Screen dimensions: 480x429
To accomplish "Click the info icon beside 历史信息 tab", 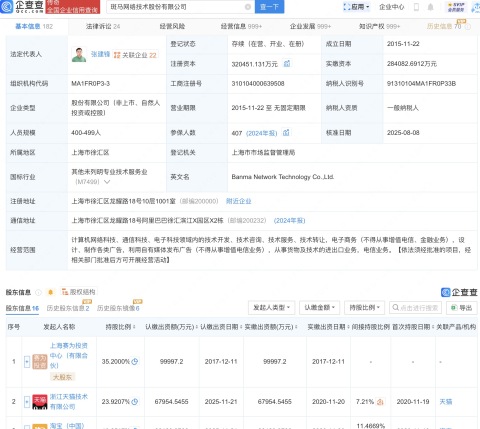I will (x=468, y=27).
